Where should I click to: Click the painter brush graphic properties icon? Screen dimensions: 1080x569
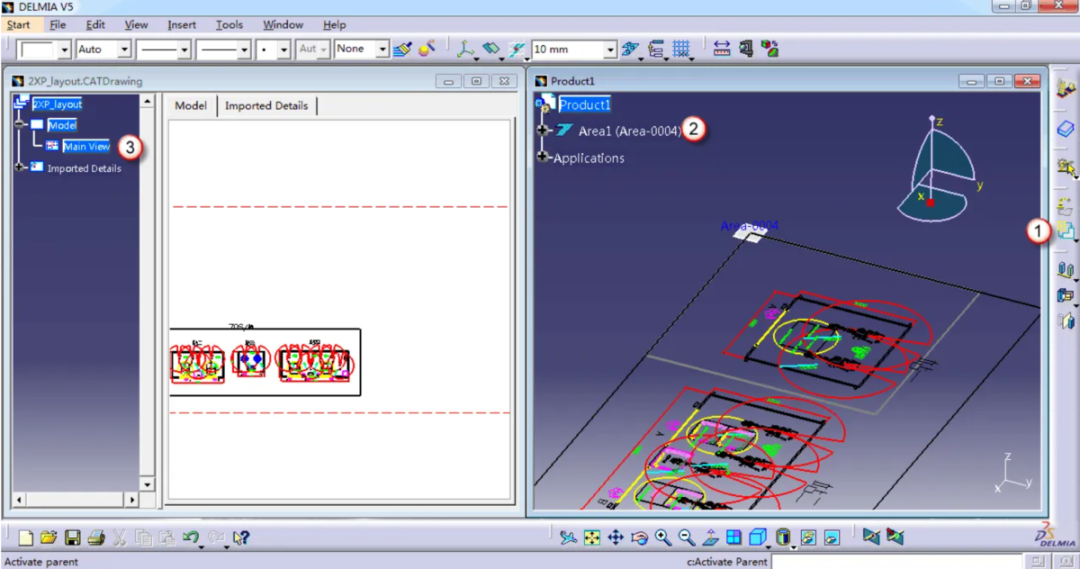(402, 49)
